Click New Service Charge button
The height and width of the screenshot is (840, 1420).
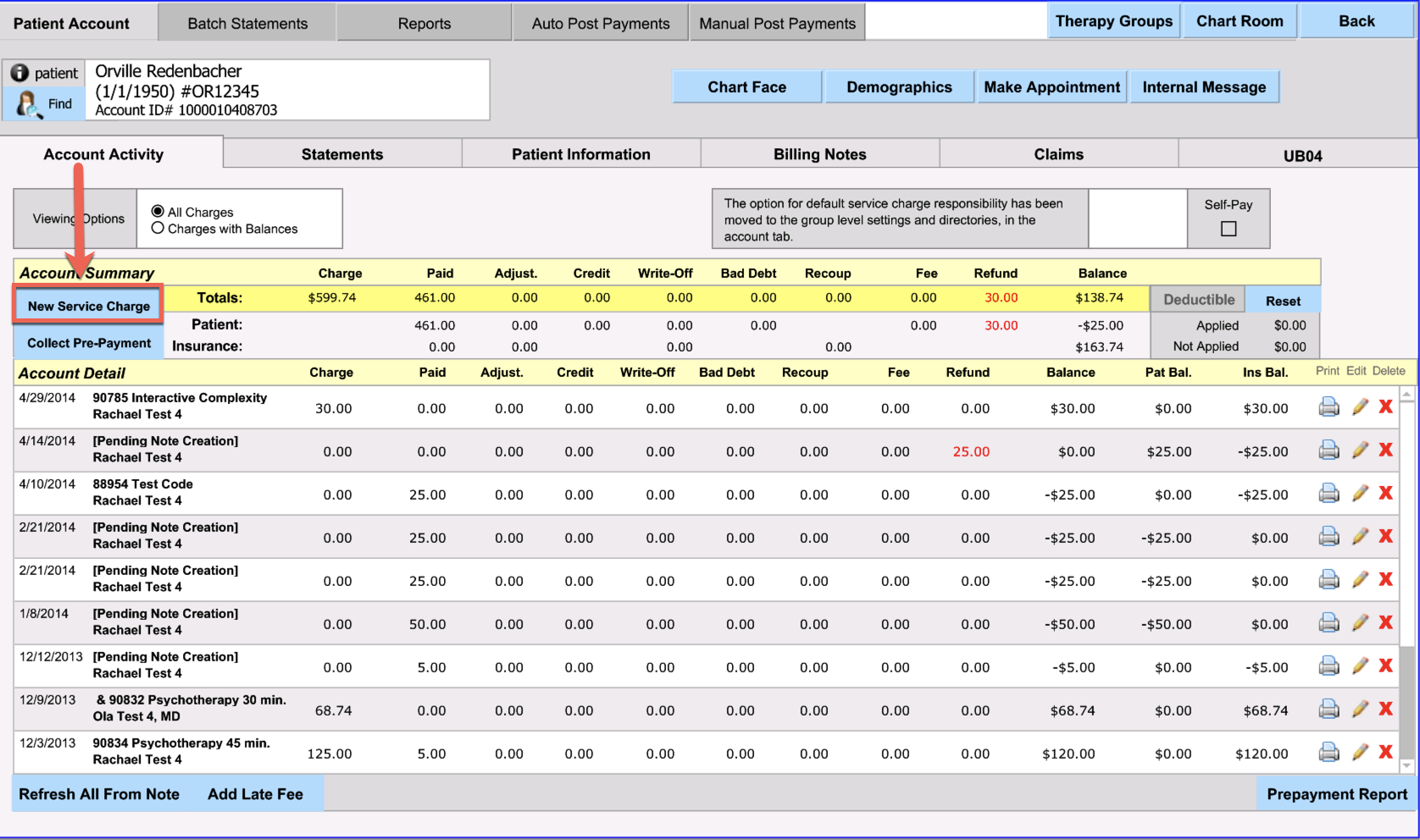coord(88,306)
